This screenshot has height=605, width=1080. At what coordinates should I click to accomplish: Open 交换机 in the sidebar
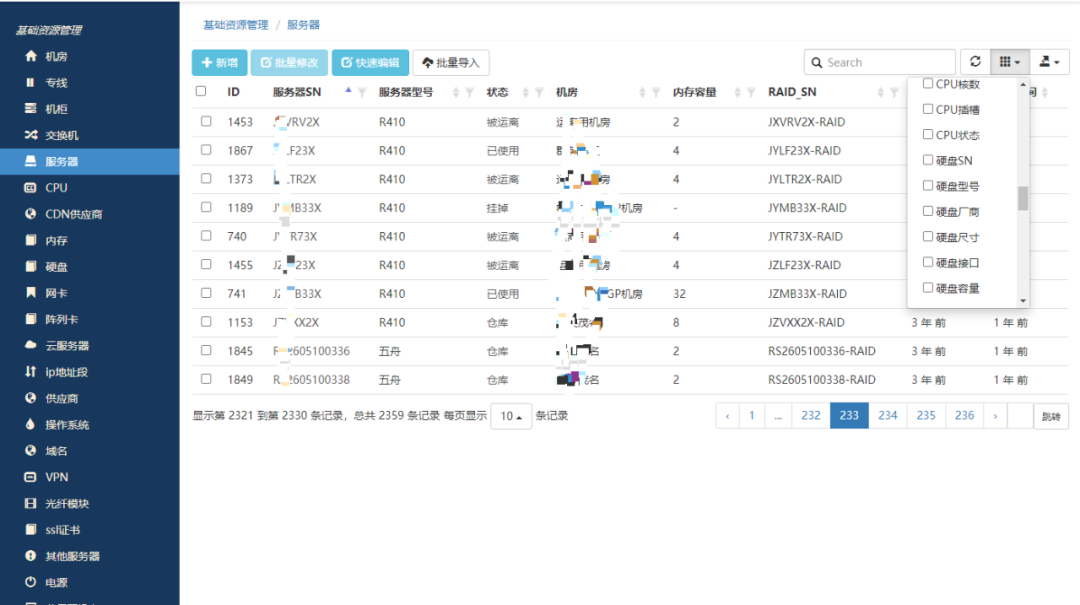point(90,135)
